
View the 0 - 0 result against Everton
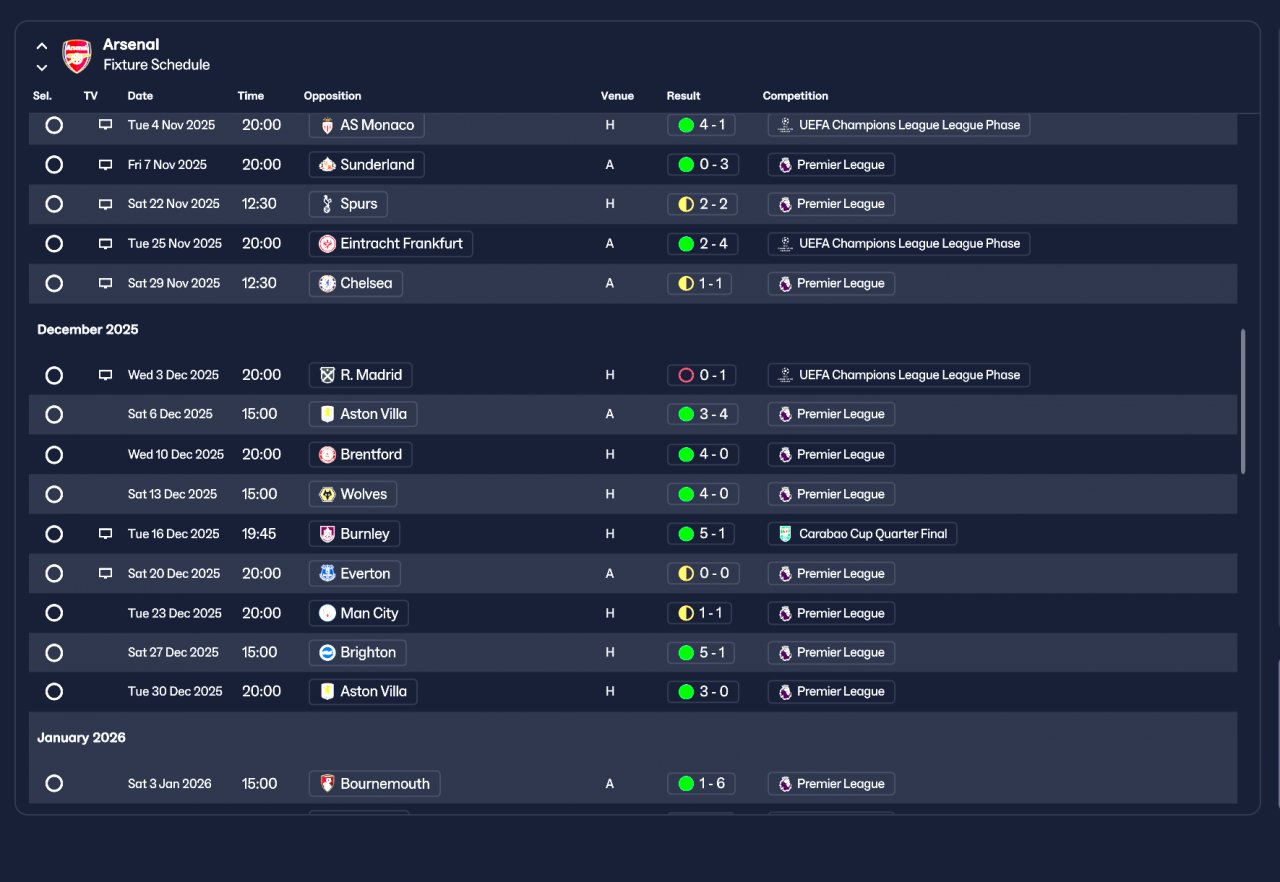pyautogui.click(x=702, y=574)
